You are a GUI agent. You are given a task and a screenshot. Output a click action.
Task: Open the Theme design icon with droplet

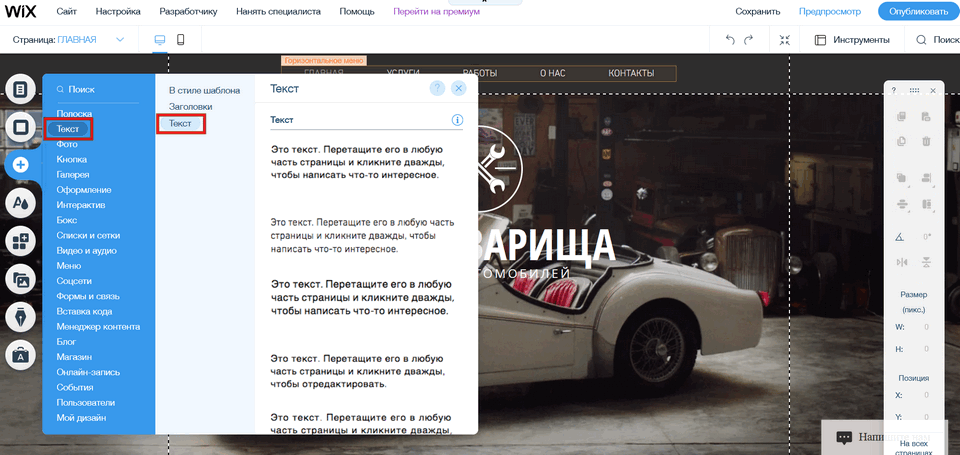tap(19, 203)
